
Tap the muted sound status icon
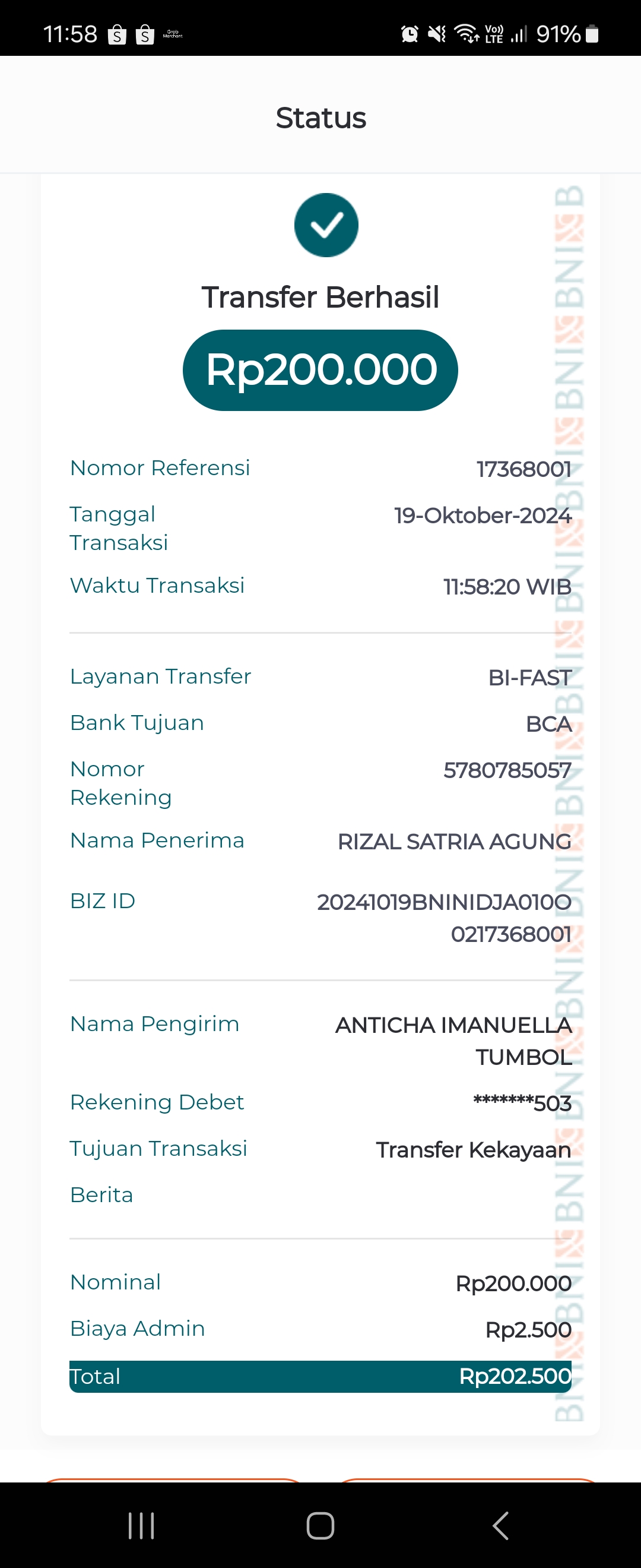click(x=437, y=34)
